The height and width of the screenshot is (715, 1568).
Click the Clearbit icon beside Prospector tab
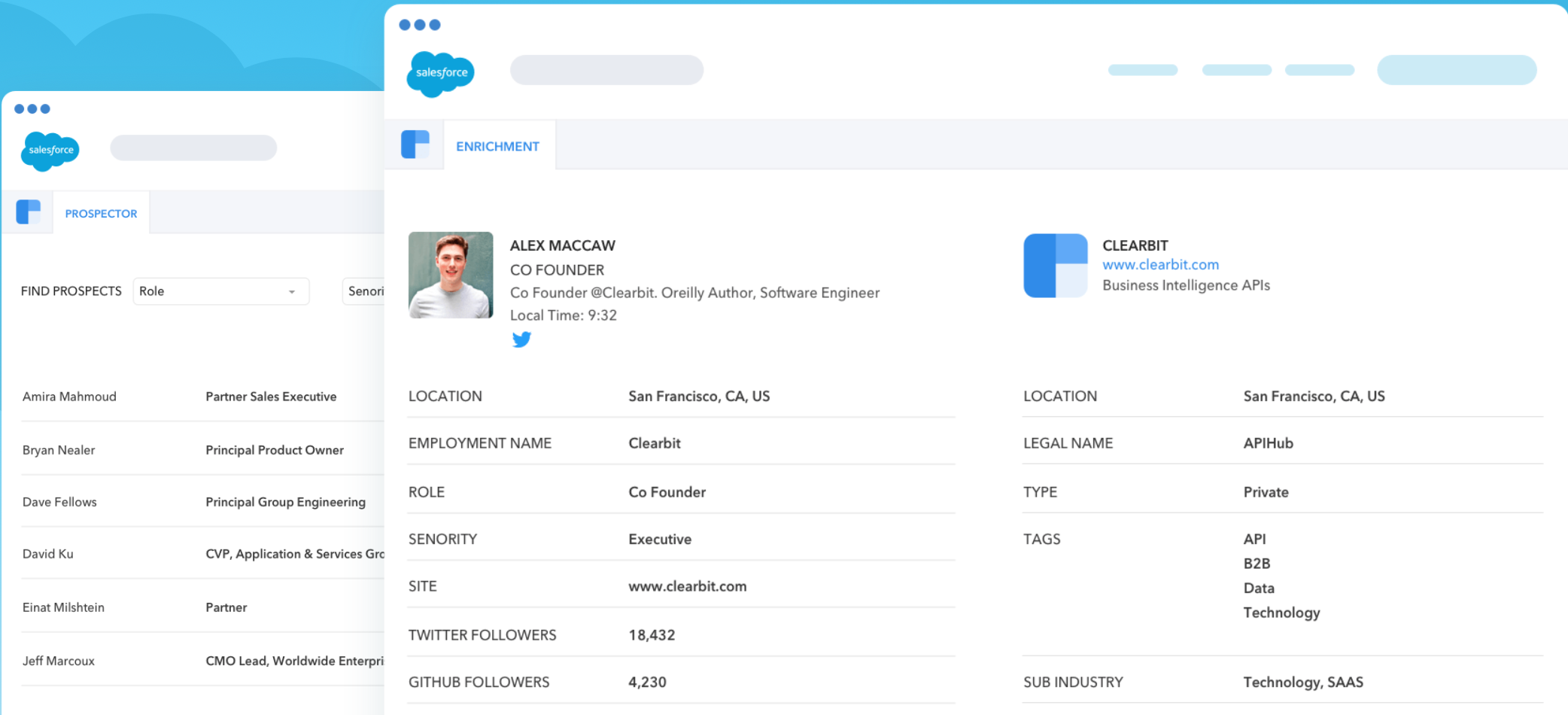29,212
